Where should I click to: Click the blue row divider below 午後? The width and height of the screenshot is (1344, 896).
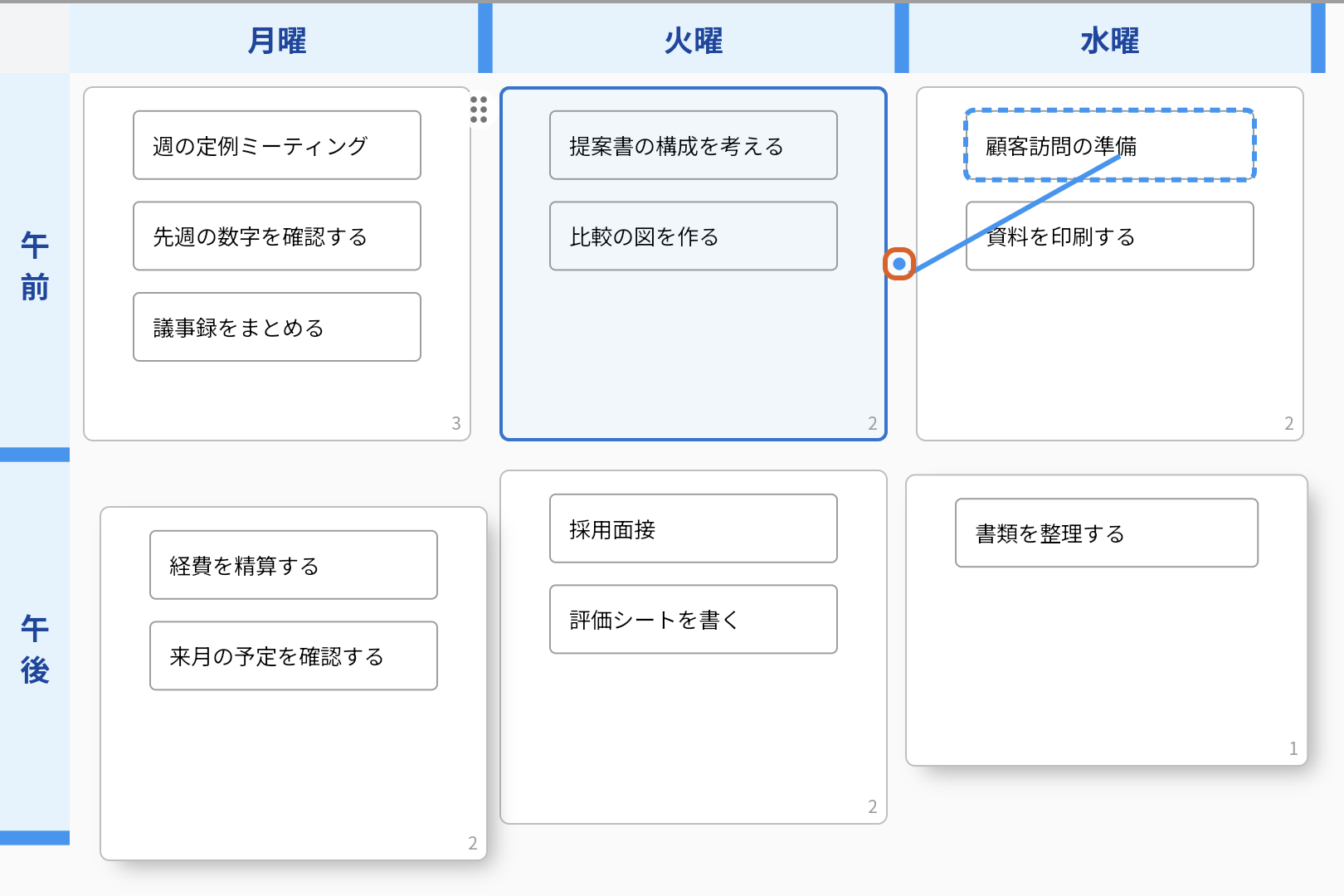pyautogui.click(x=35, y=838)
